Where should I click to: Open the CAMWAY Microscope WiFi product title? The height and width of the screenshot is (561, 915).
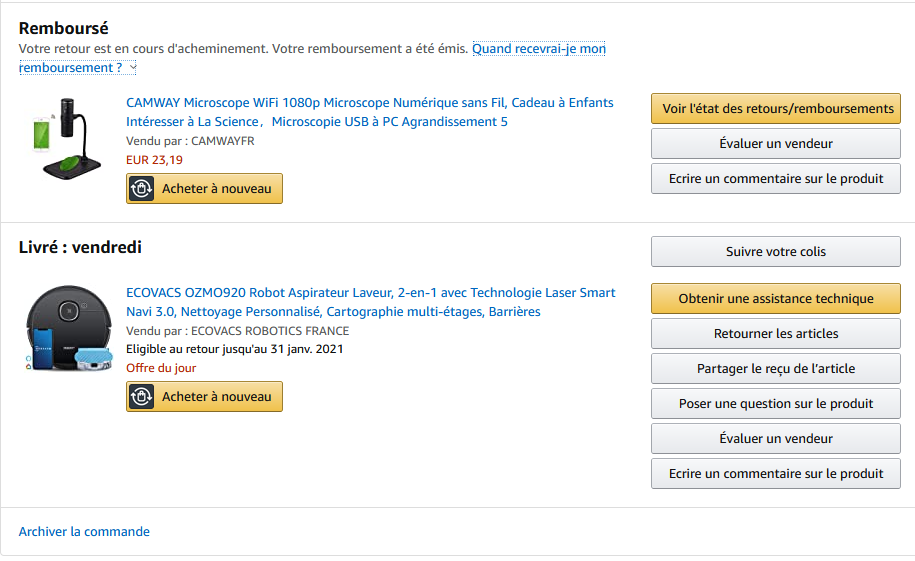(370, 112)
